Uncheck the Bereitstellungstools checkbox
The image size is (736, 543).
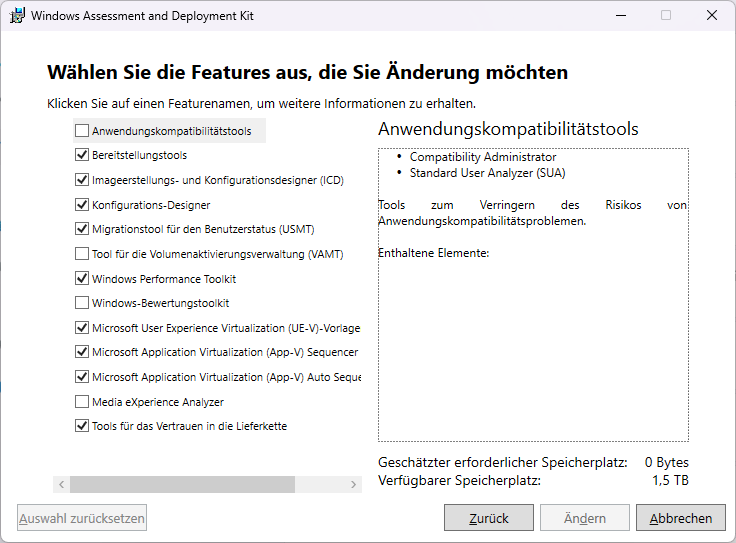coord(81,156)
